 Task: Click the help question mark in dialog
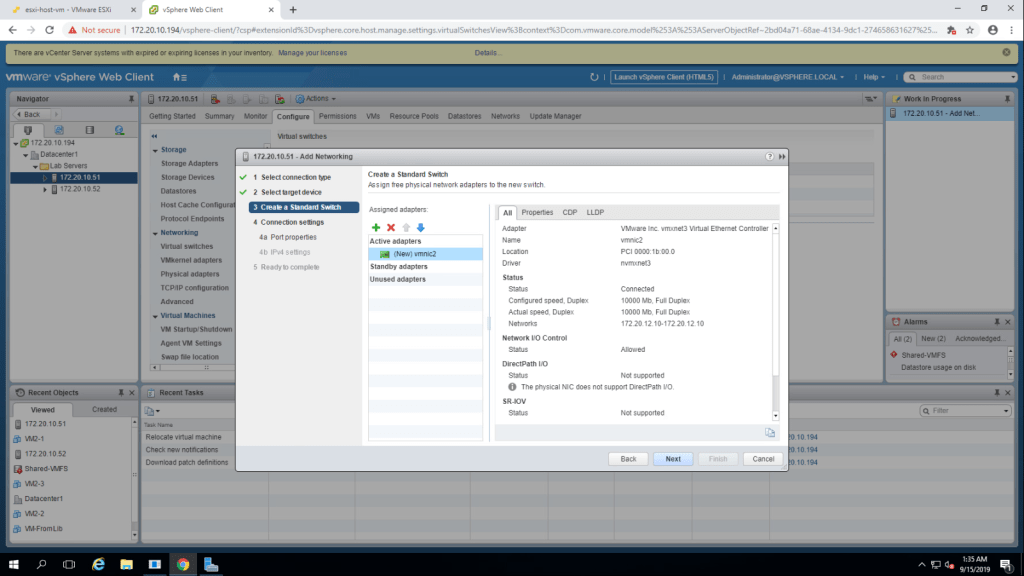pos(769,157)
